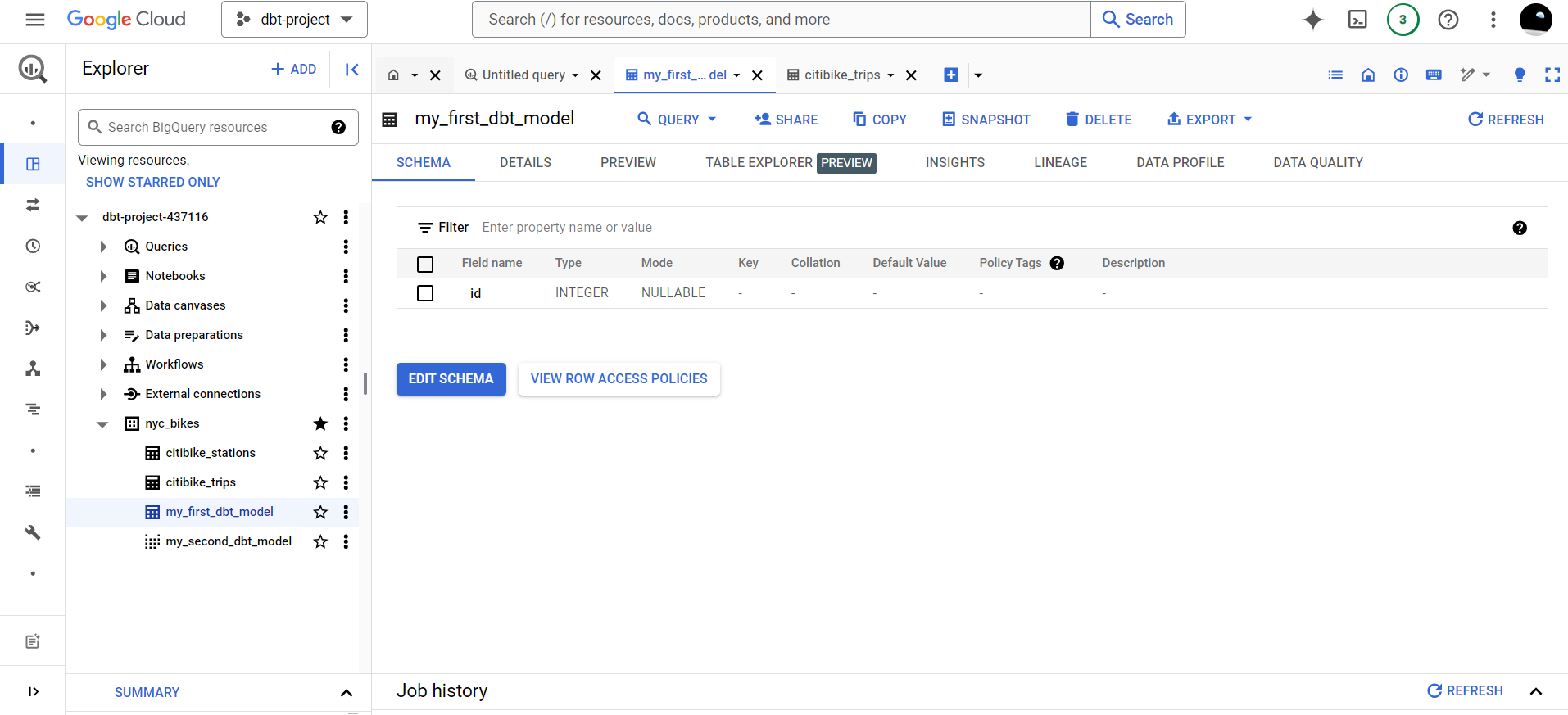1568x715 pixels.
Task: Open the three-dot settings menu in header
Action: coord(1493,20)
